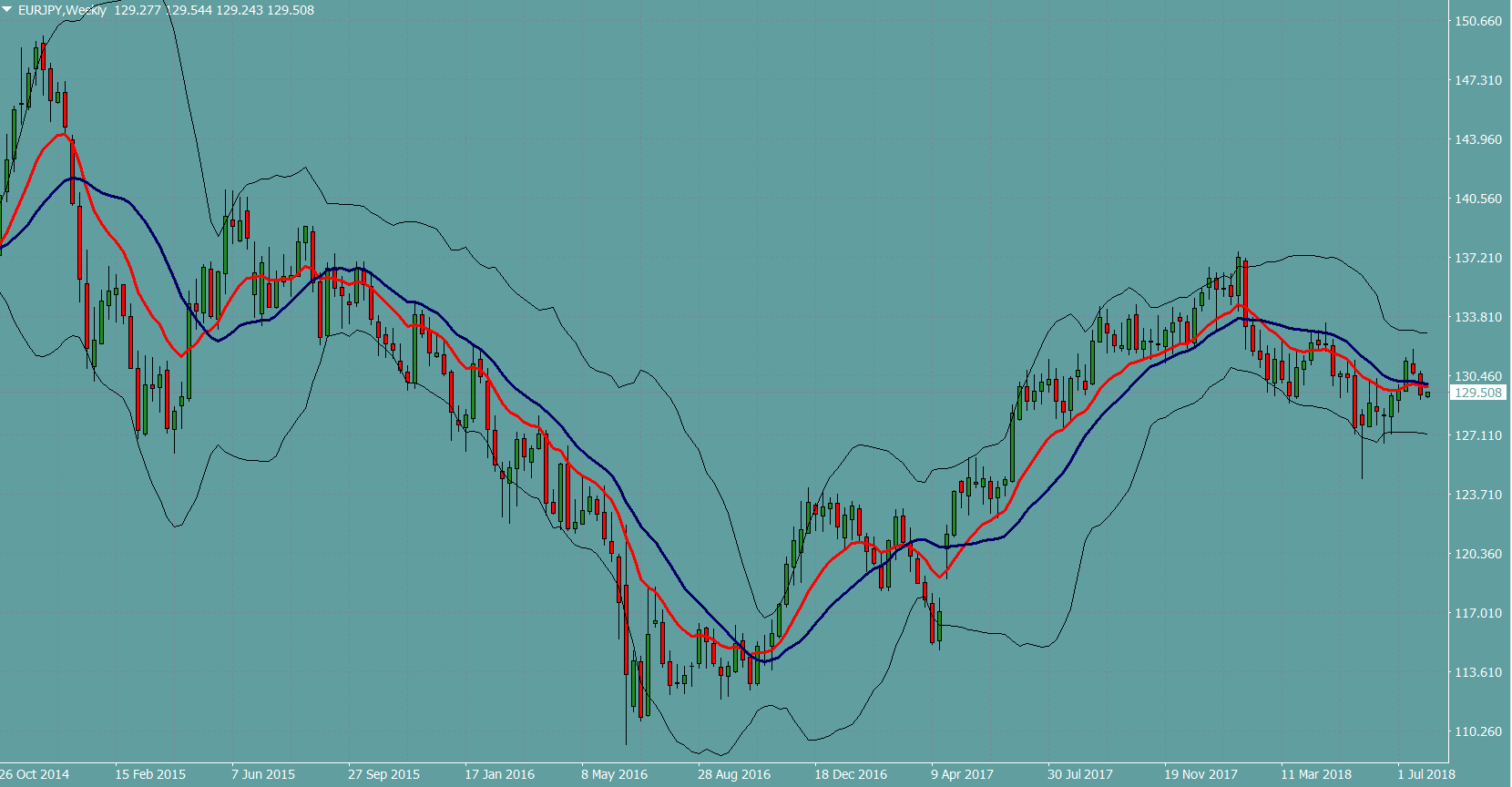Click the 26 Oct 2014 date label
Screen dimensions: 1512x787
pos(35,774)
